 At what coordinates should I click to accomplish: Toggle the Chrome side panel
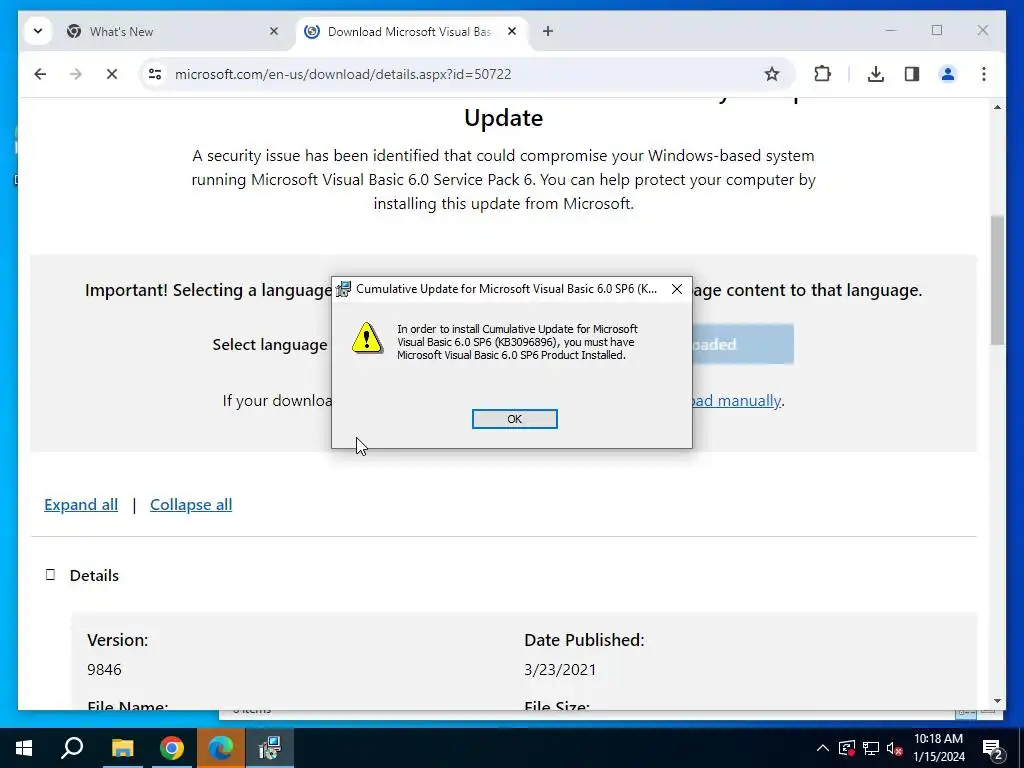click(912, 74)
